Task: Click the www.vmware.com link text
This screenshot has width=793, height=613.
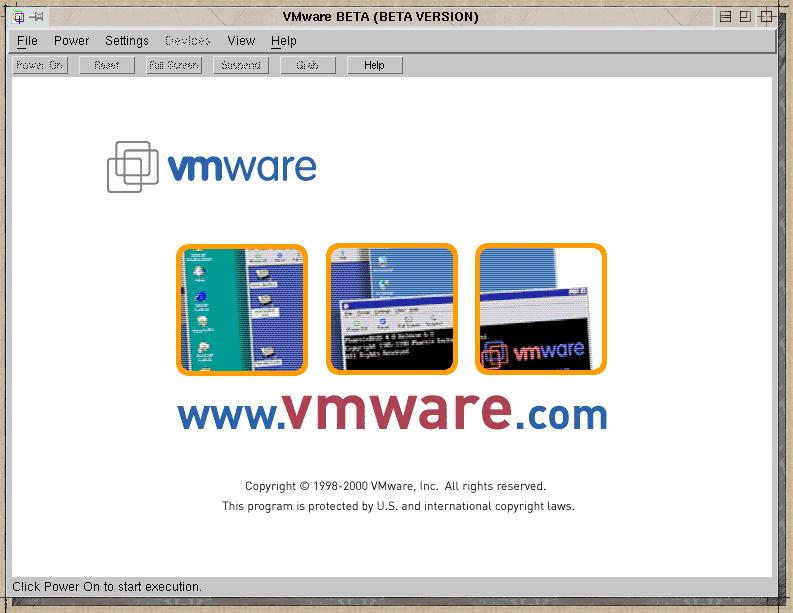Action: [x=392, y=411]
